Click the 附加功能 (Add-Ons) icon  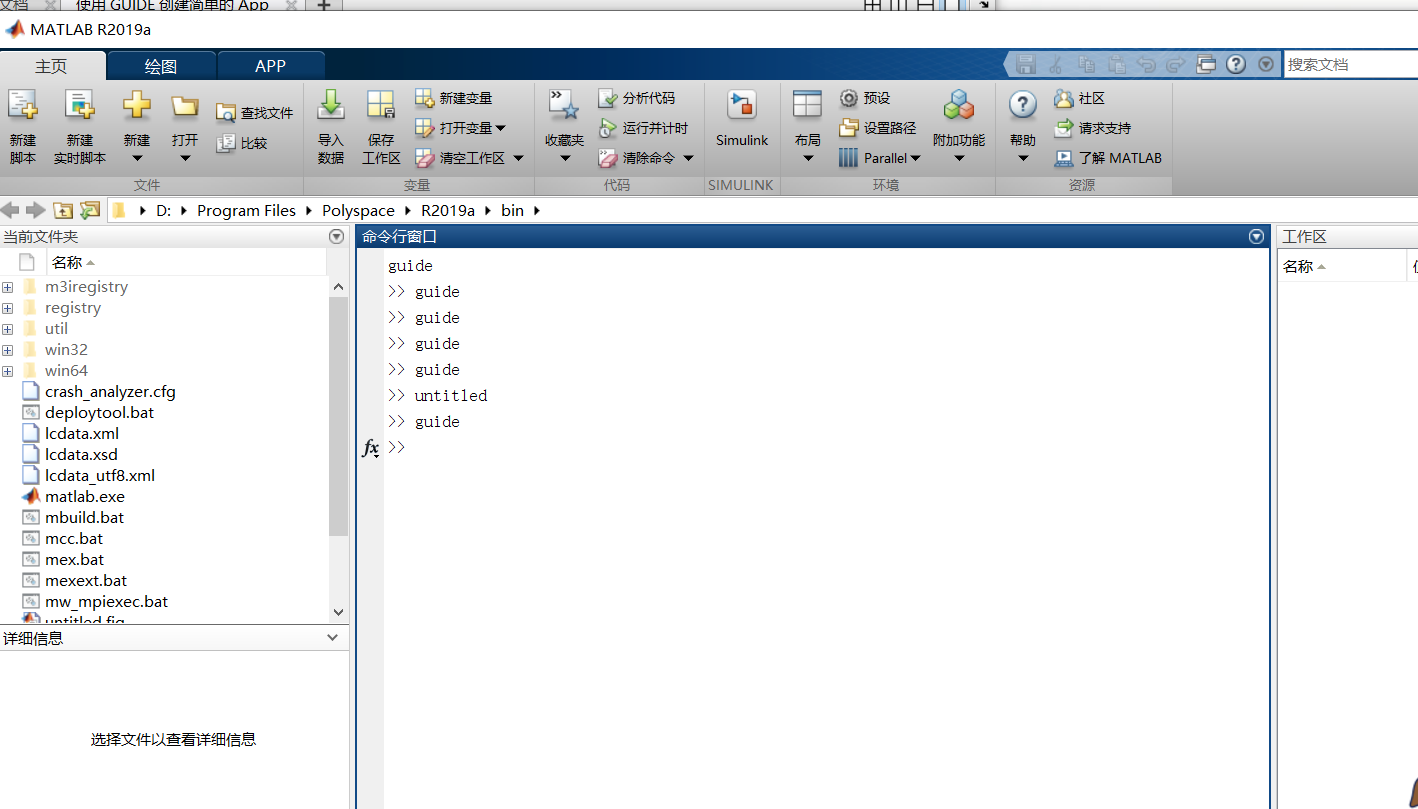pyautogui.click(x=959, y=105)
